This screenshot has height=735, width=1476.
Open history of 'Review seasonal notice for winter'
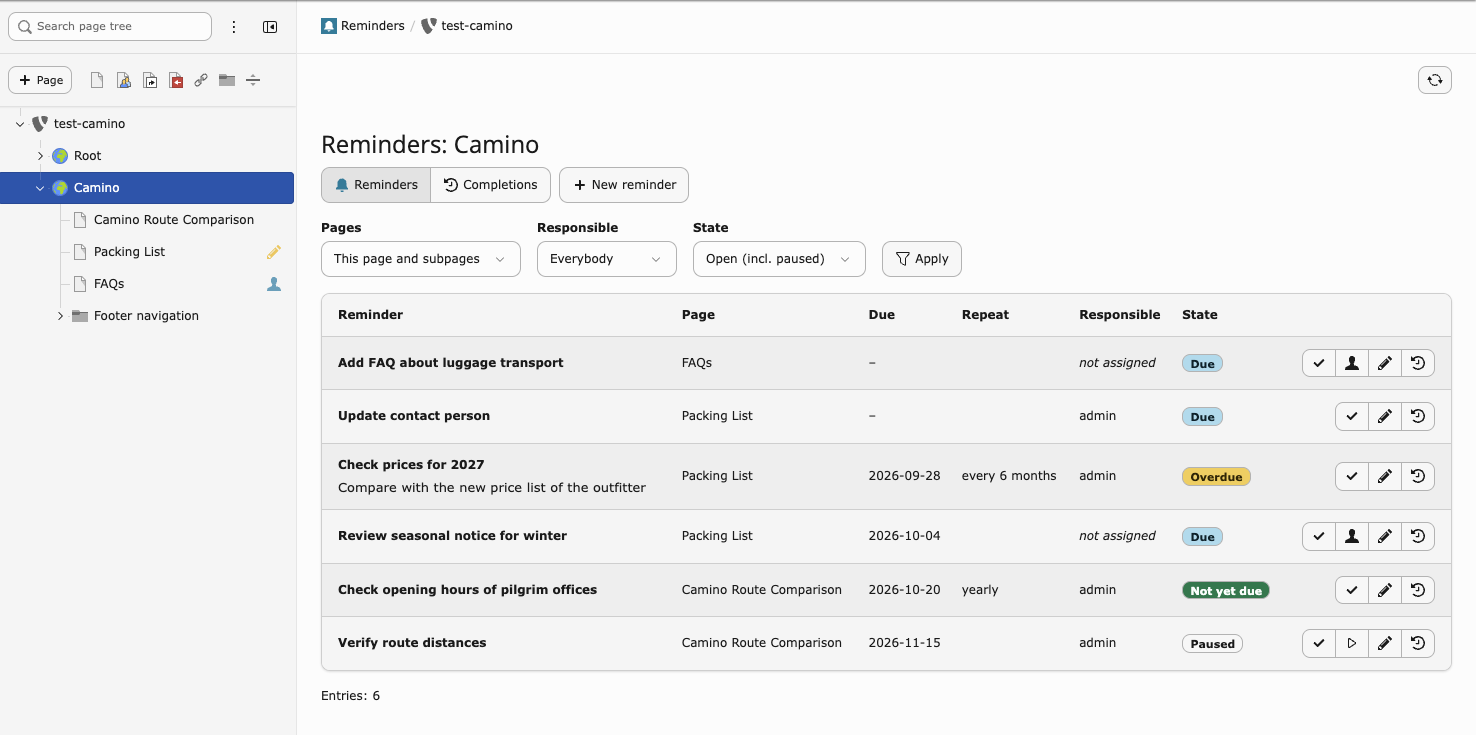1418,536
